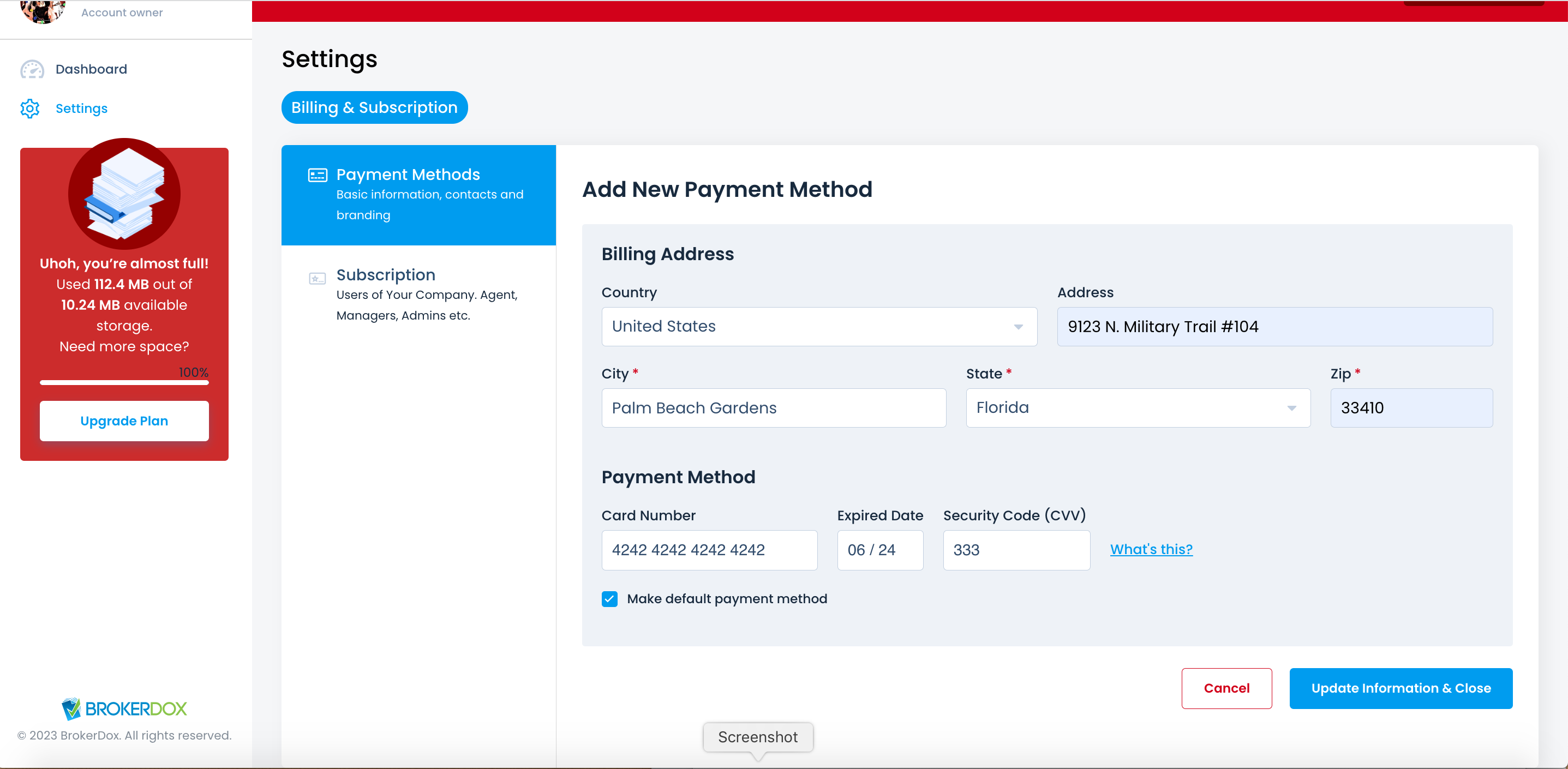The width and height of the screenshot is (1568, 769).
Task: Select the Billing & Subscription tab
Action: [374, 107]
